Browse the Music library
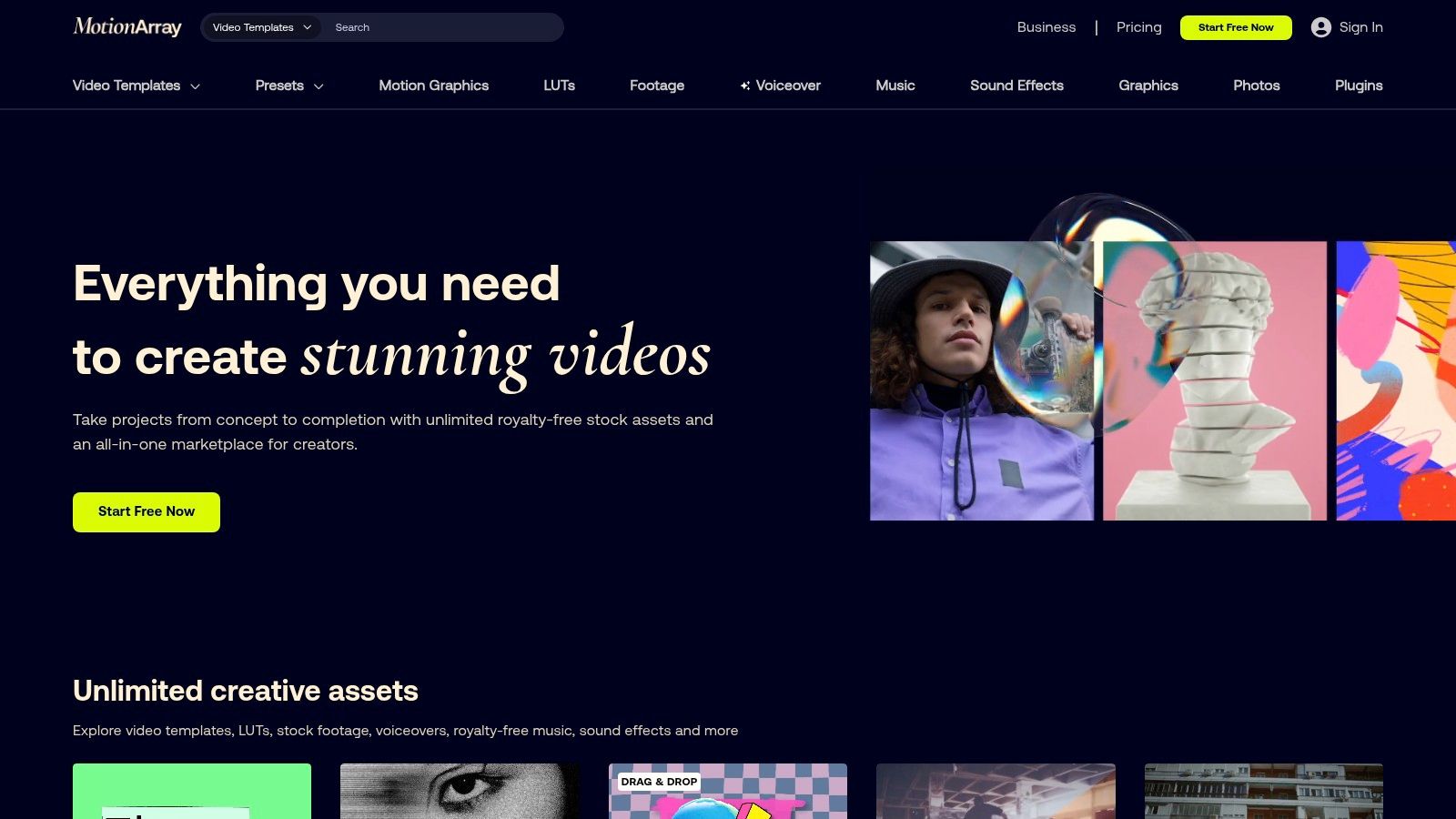1456x819 pixels. [x=895, y=86]
